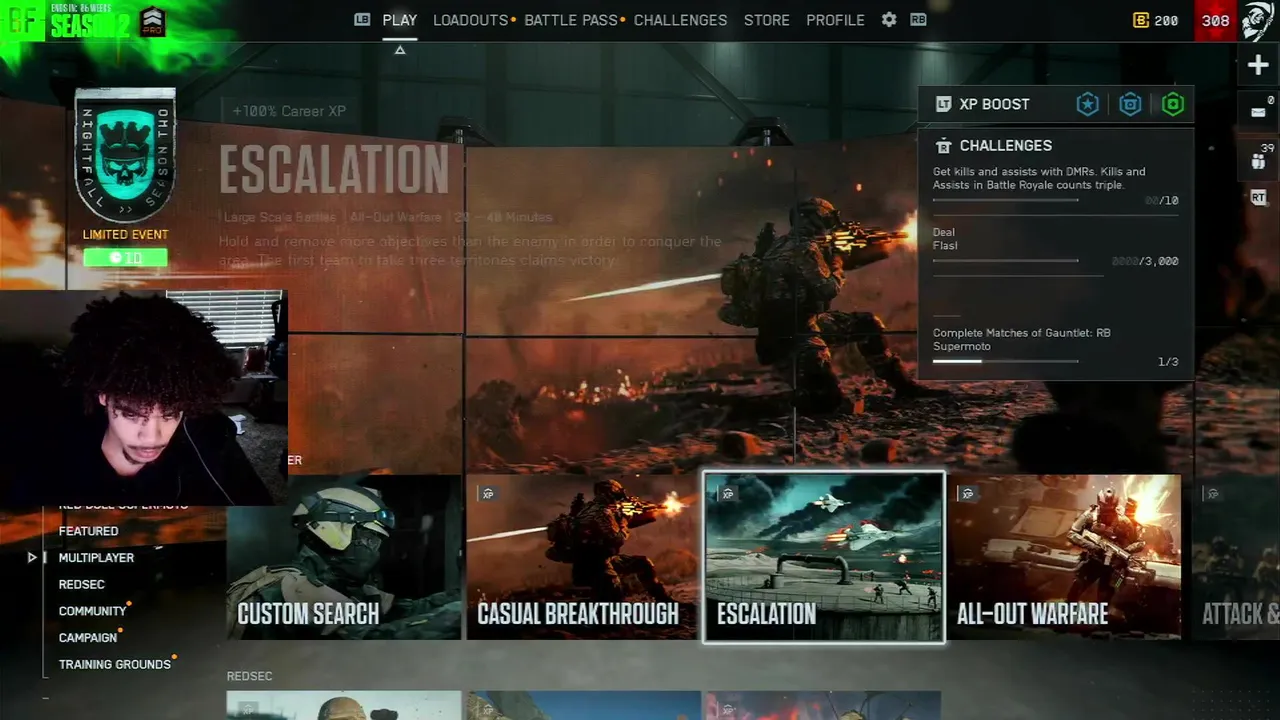Click the RB bumper icon after the settings gear

[918, 19]
